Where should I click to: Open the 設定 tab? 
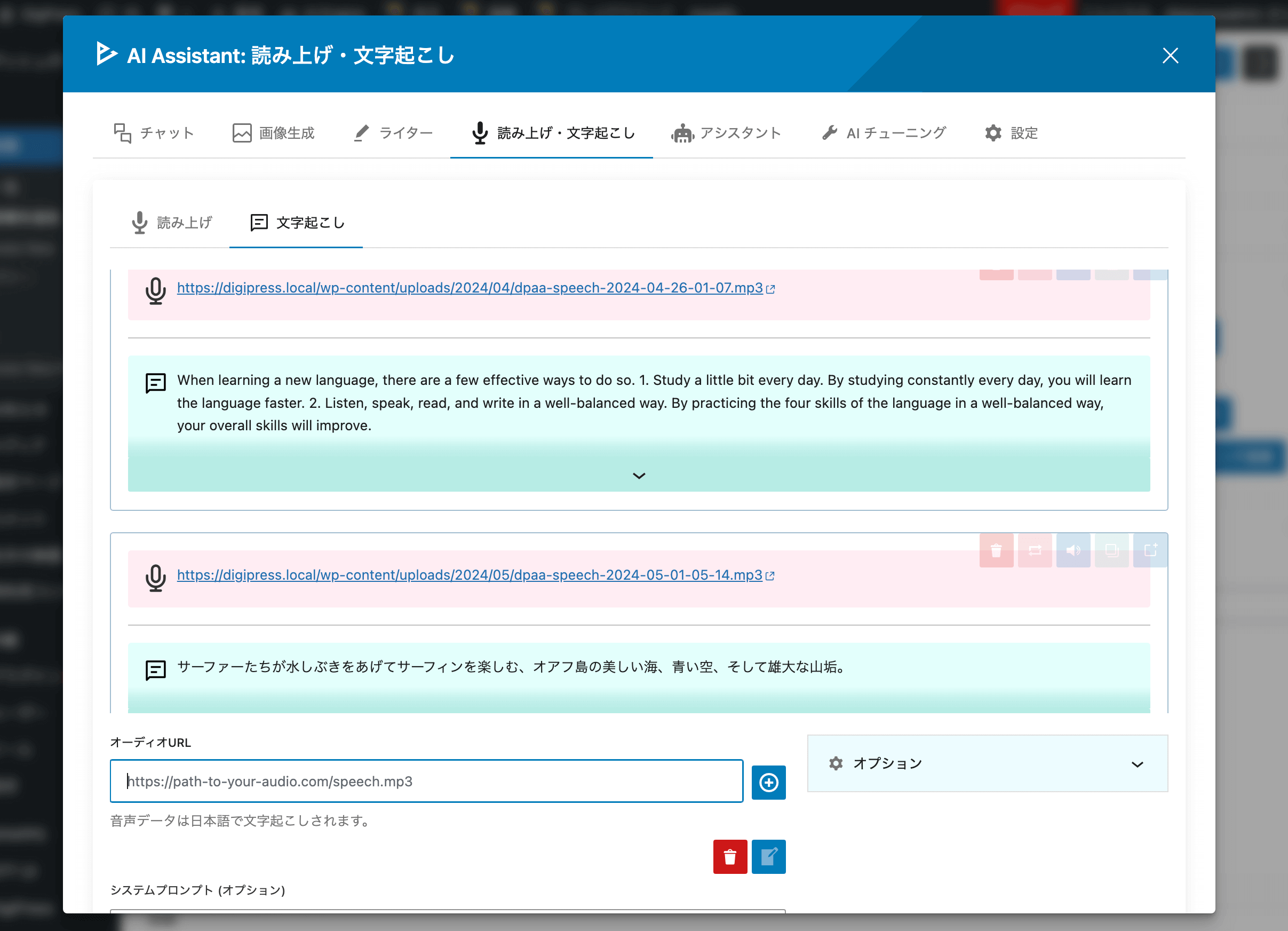pyautogui.click(x=1011, y=133)
